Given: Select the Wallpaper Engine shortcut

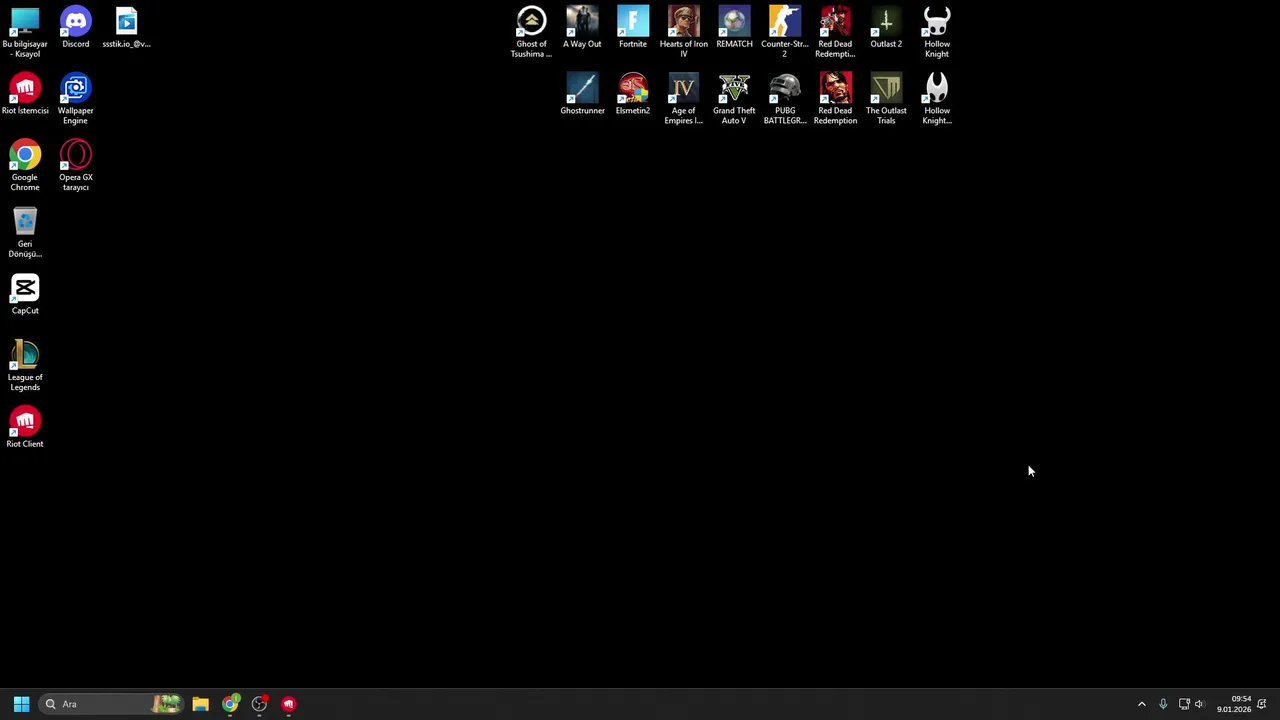Looking at the screenshot, I should [75, 99].
